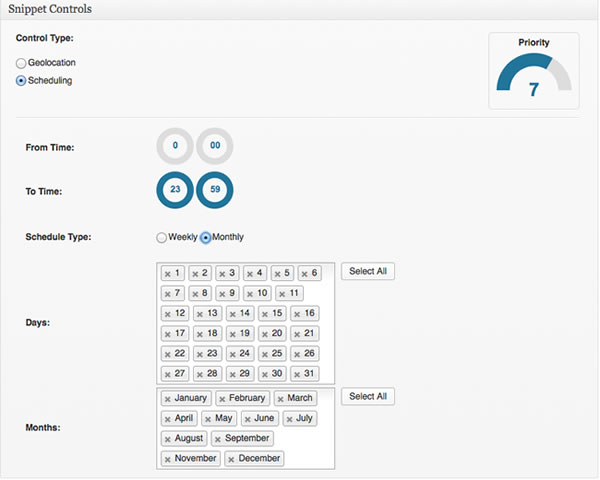The image size is (600, 480).
Task: Remove day 1 tag via its x icon
Action: coord(168,274)
